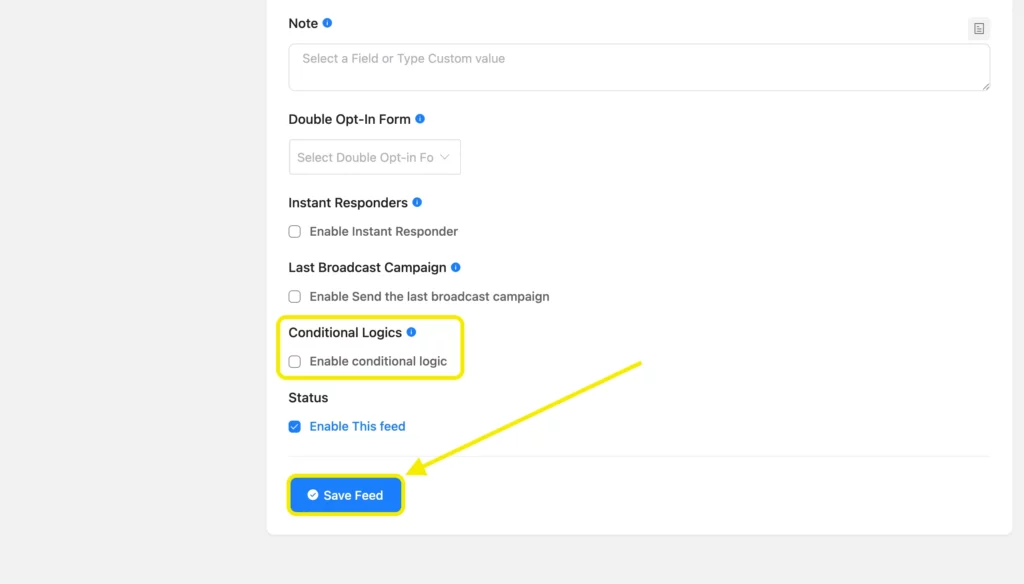
Task: Tick the Enable Instant Responder checkbox
Action: pos(295,232)
